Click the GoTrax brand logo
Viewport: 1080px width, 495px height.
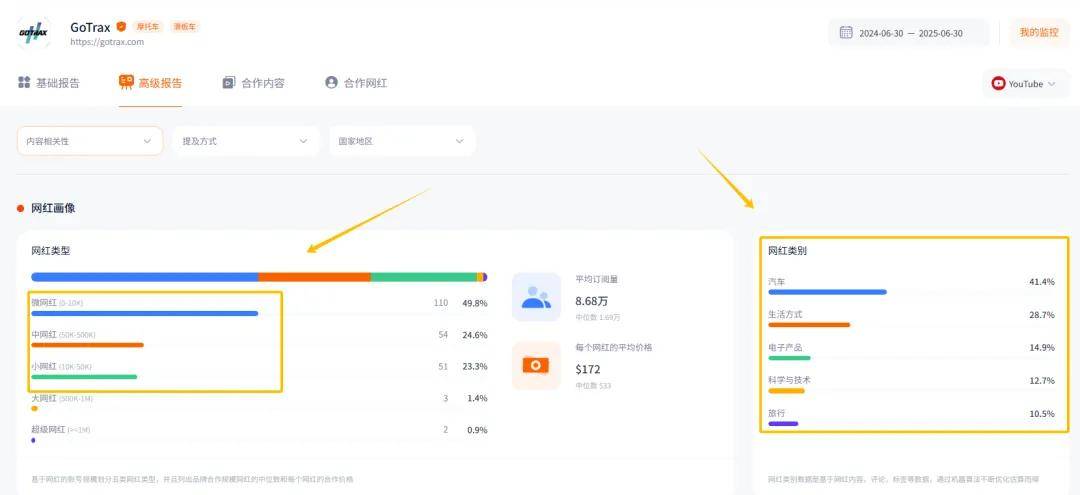click(33, 33)
